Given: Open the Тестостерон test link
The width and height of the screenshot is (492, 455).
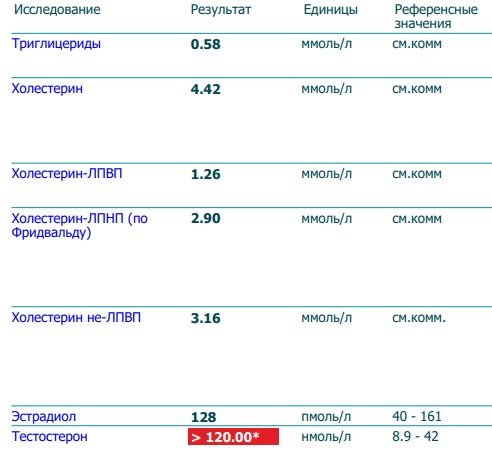Looking at the screenshot, I should (49, 437).
